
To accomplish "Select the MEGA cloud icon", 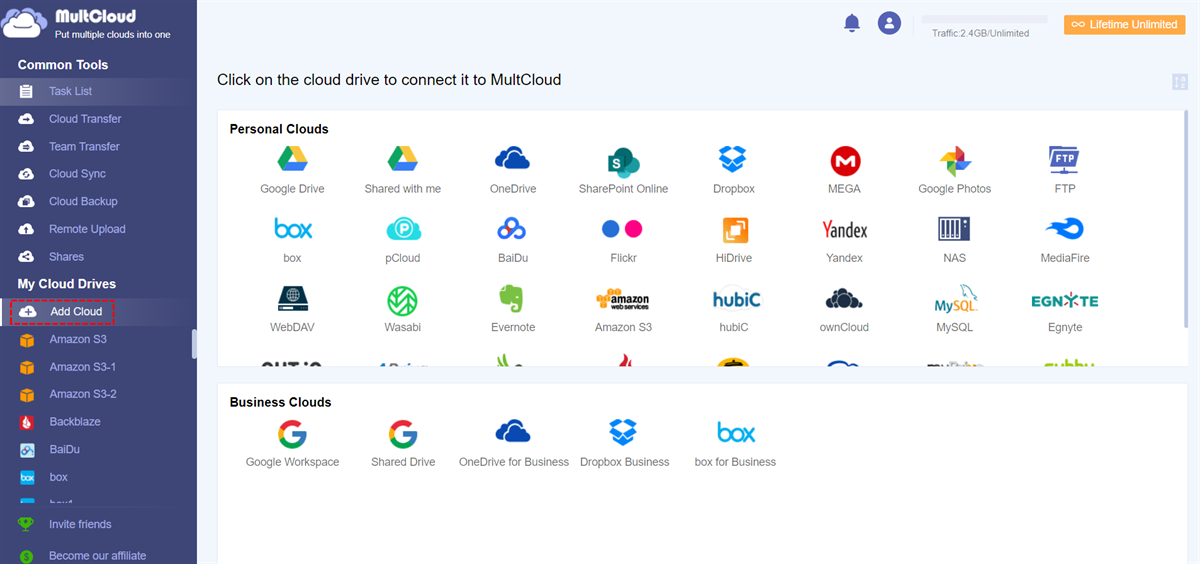I will point(844,169).
